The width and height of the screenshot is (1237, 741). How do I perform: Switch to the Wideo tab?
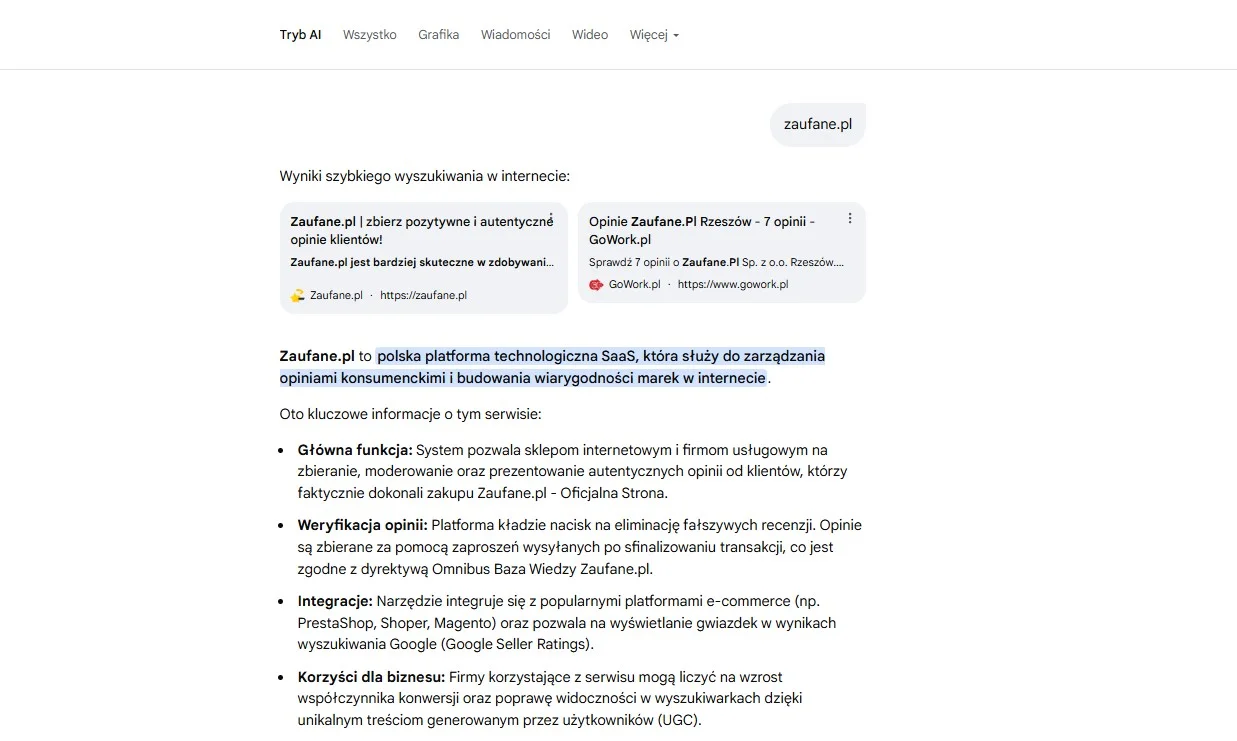[x=589, y=35]
